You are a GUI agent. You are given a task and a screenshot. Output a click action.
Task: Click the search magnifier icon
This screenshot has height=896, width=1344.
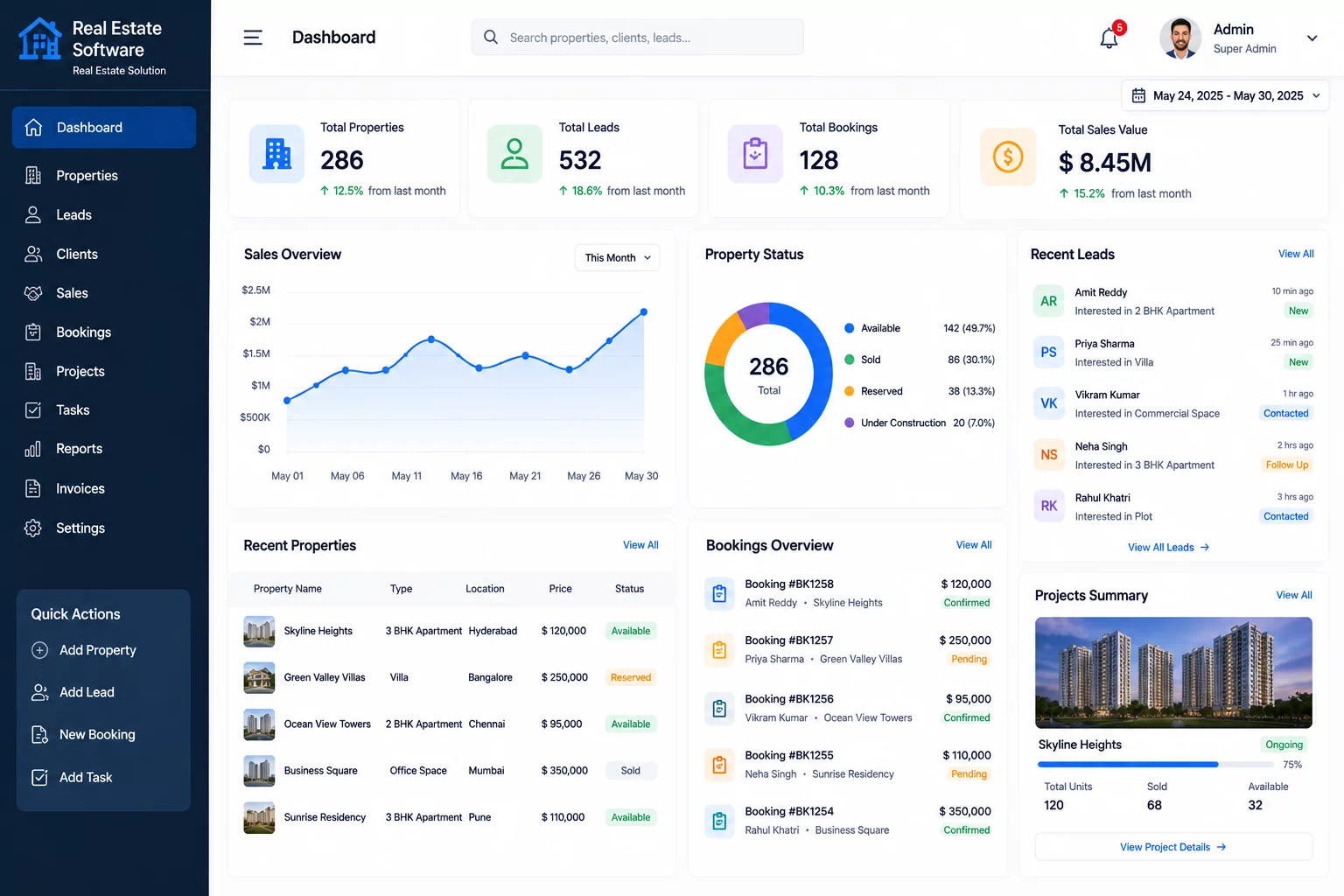tap(491, 37)
